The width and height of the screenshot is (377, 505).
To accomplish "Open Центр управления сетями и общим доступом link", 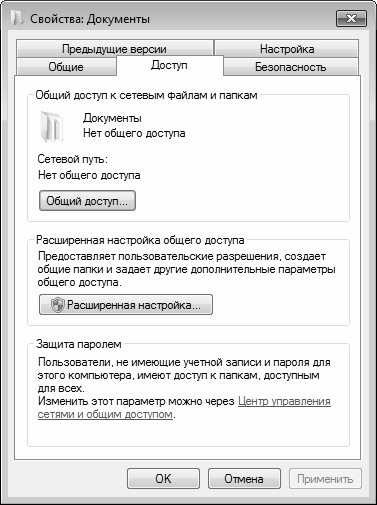I will click(184, 408).
